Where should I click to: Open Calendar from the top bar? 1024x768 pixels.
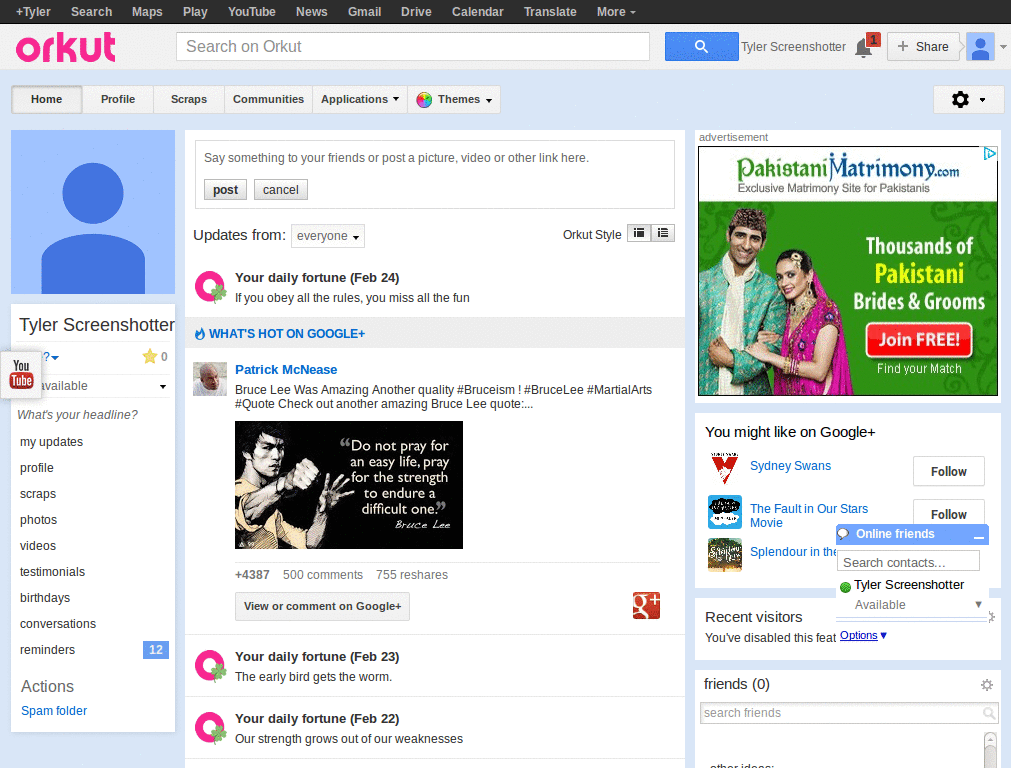[477, 12]
